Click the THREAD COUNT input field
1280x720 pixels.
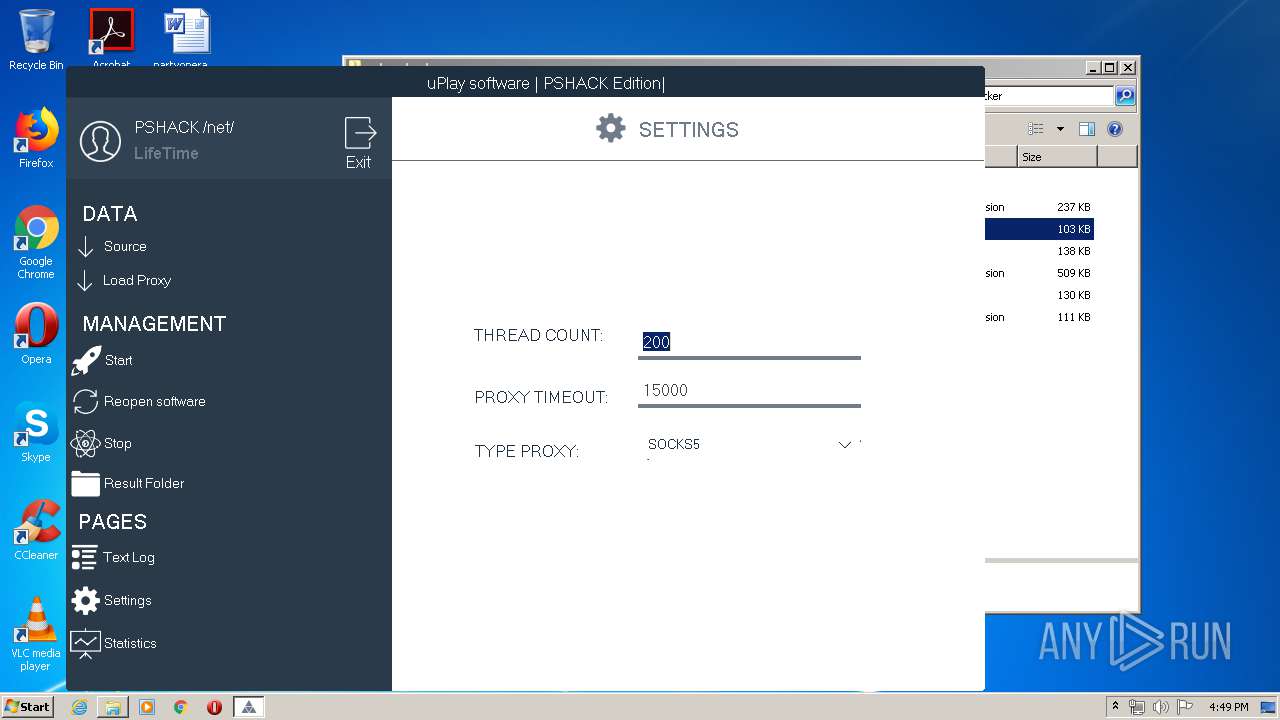click(x=749, y=342)
